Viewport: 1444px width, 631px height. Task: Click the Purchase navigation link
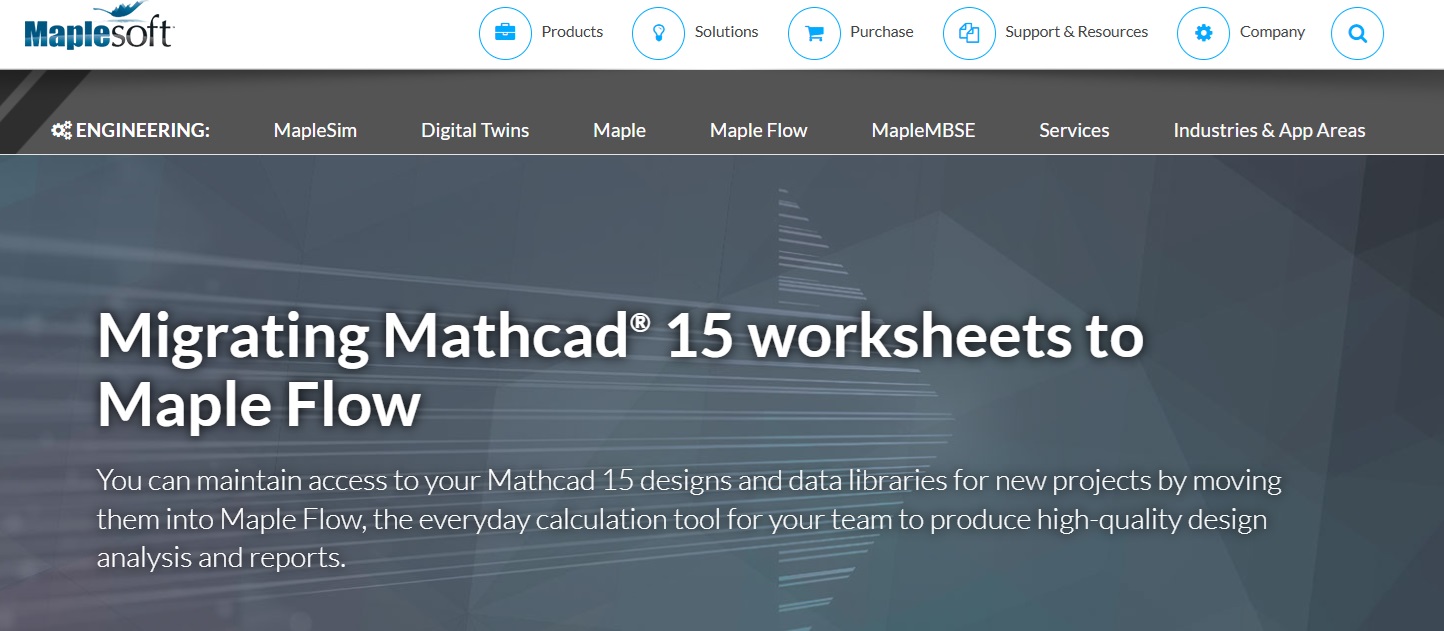[x=881, y=32]
